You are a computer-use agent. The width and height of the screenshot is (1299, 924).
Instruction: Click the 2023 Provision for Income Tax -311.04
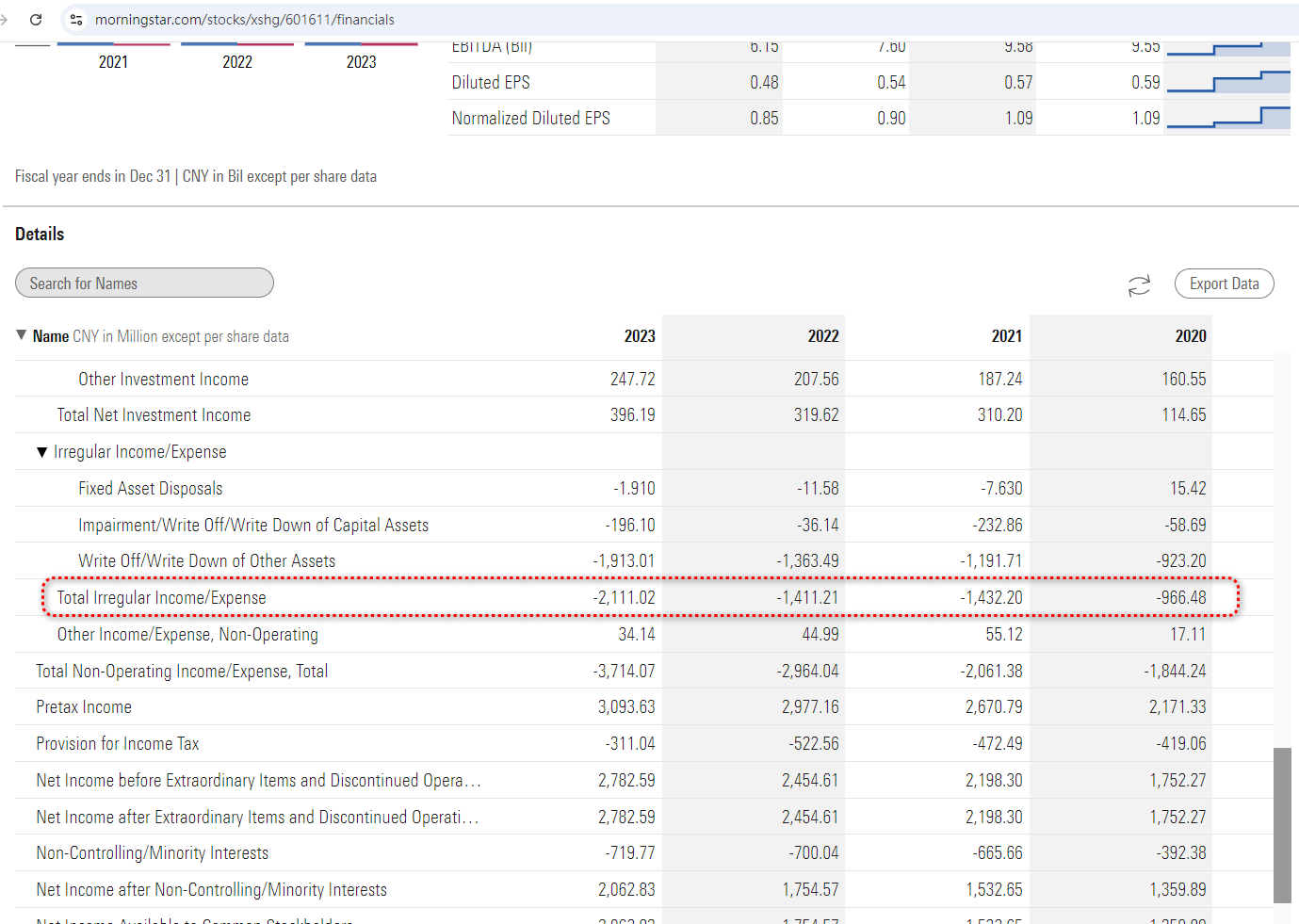point(630,744)
